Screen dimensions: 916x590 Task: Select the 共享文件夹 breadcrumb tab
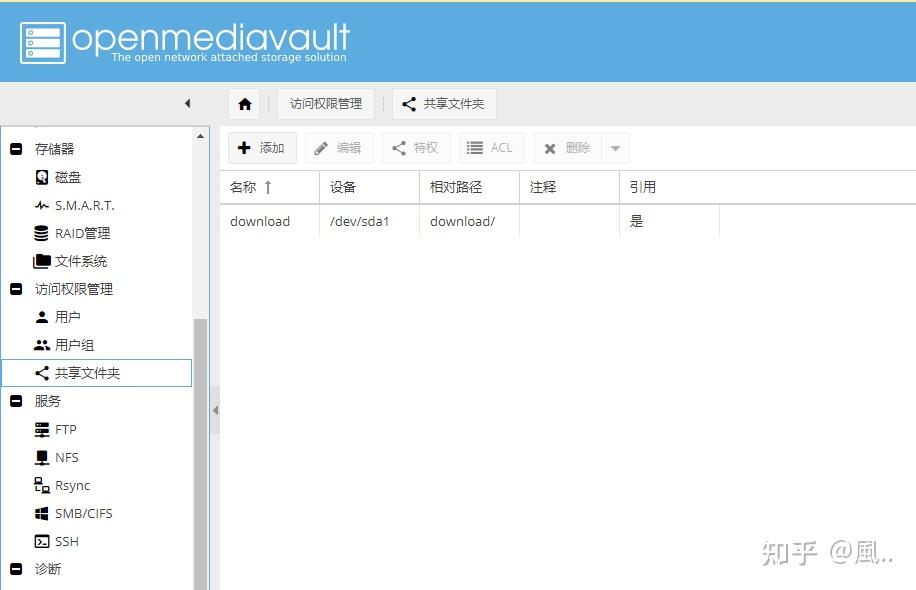click(444, 103)
